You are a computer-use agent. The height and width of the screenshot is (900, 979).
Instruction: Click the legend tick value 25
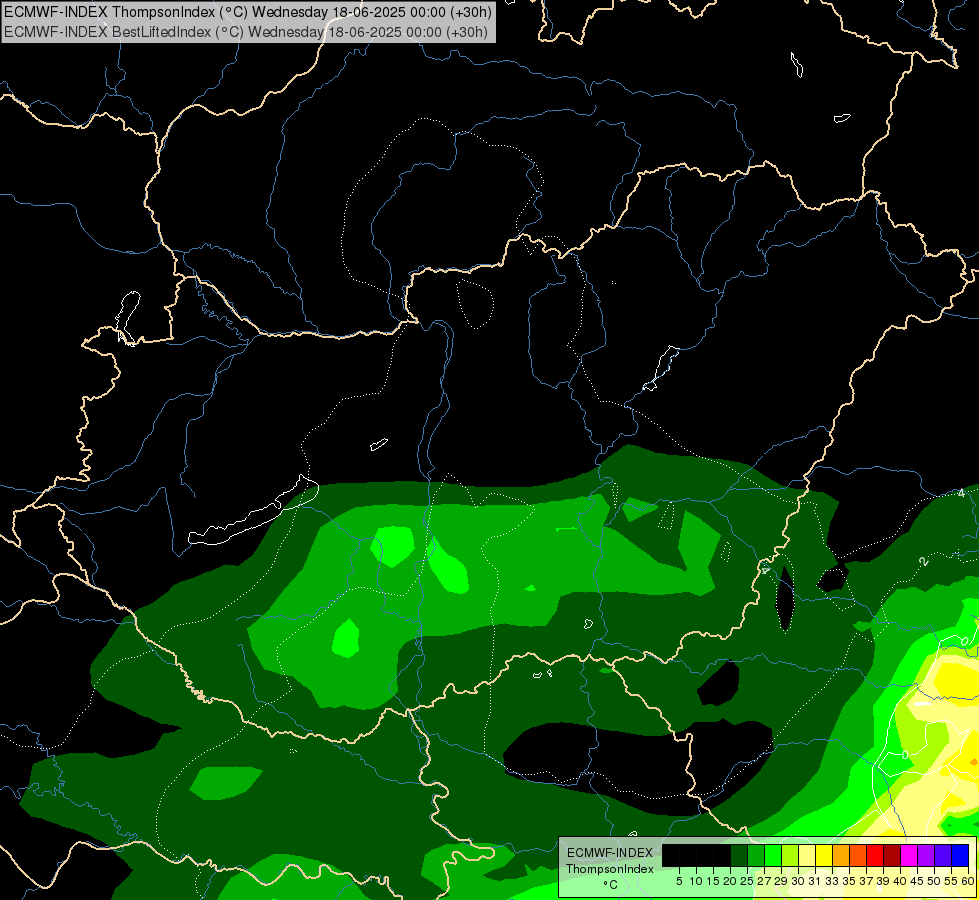pos(747,881)
